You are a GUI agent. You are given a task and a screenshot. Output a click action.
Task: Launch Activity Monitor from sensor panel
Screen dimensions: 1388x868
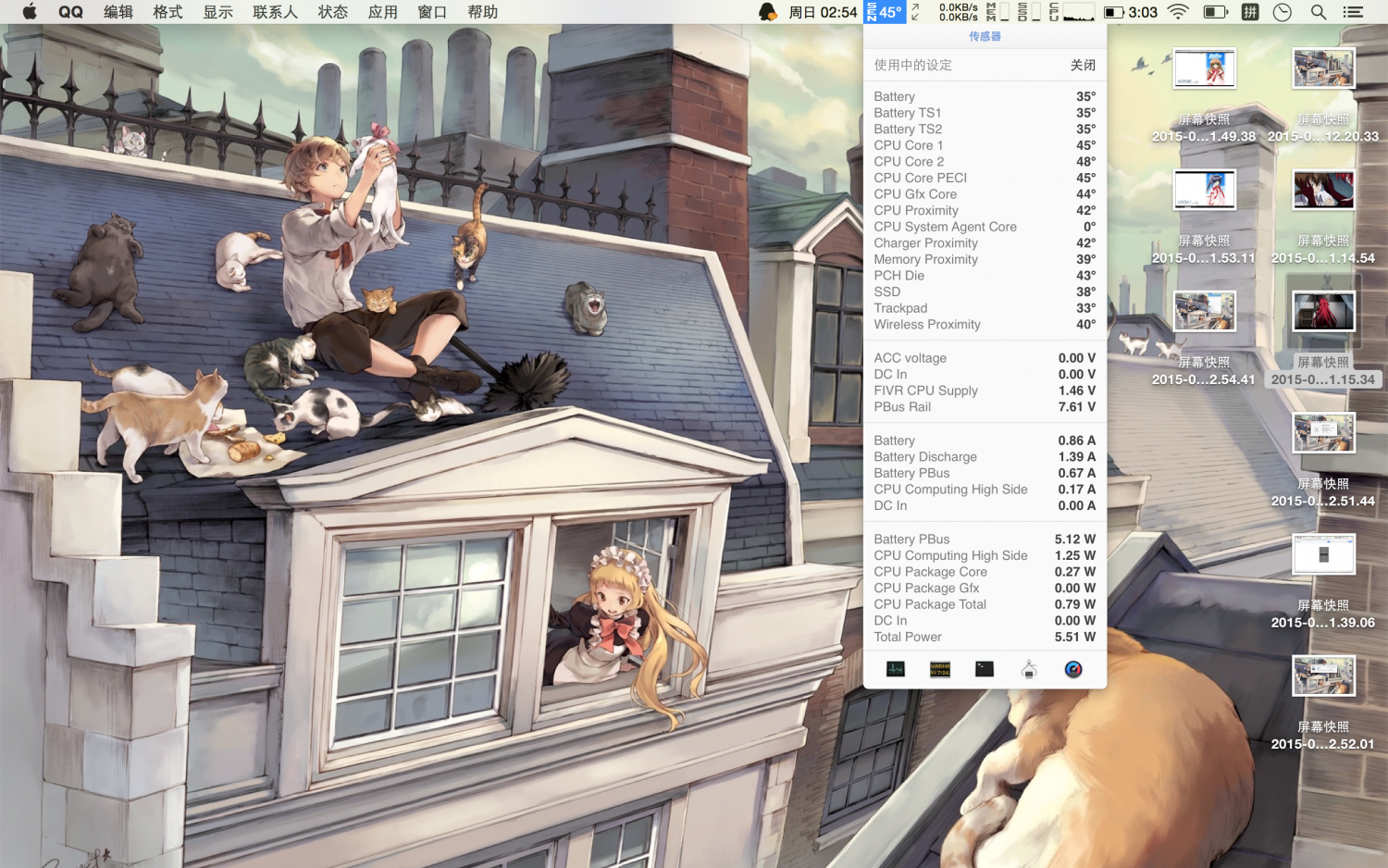coord(896,669)
